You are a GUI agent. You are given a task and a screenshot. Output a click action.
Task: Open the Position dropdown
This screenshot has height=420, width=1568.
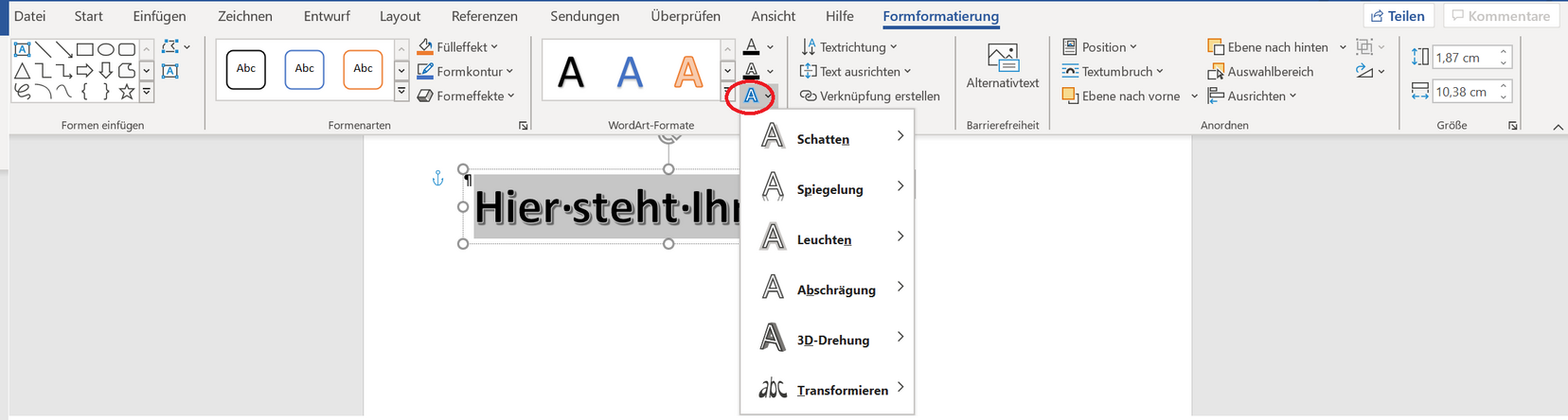coord(1099,47)
